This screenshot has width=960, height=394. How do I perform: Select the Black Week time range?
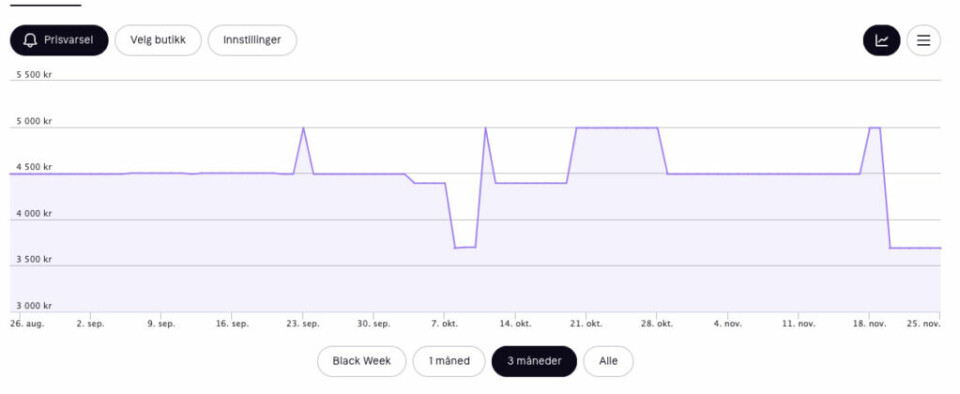pyautogui.click(x=362, y=361)
